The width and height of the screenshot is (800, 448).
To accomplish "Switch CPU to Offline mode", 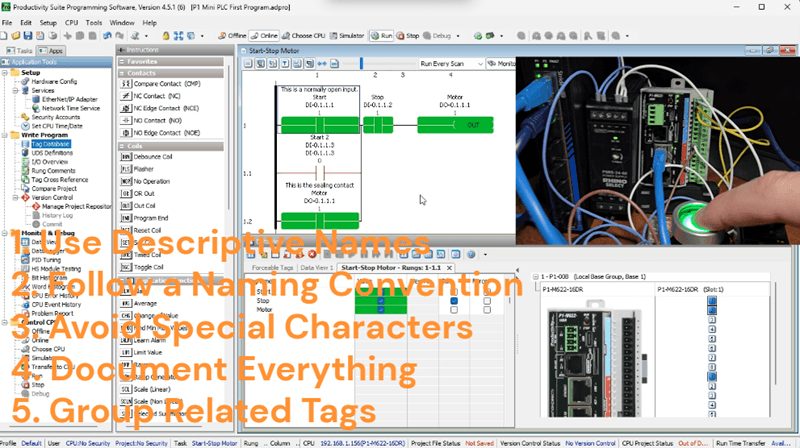I will click(232, 36).
